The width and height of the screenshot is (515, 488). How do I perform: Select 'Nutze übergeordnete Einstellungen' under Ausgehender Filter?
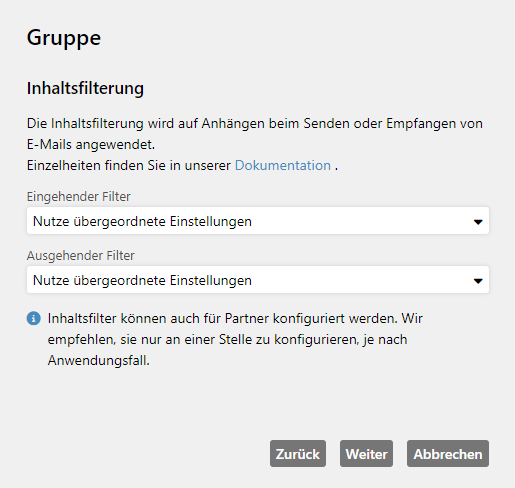tap(142, 280)
